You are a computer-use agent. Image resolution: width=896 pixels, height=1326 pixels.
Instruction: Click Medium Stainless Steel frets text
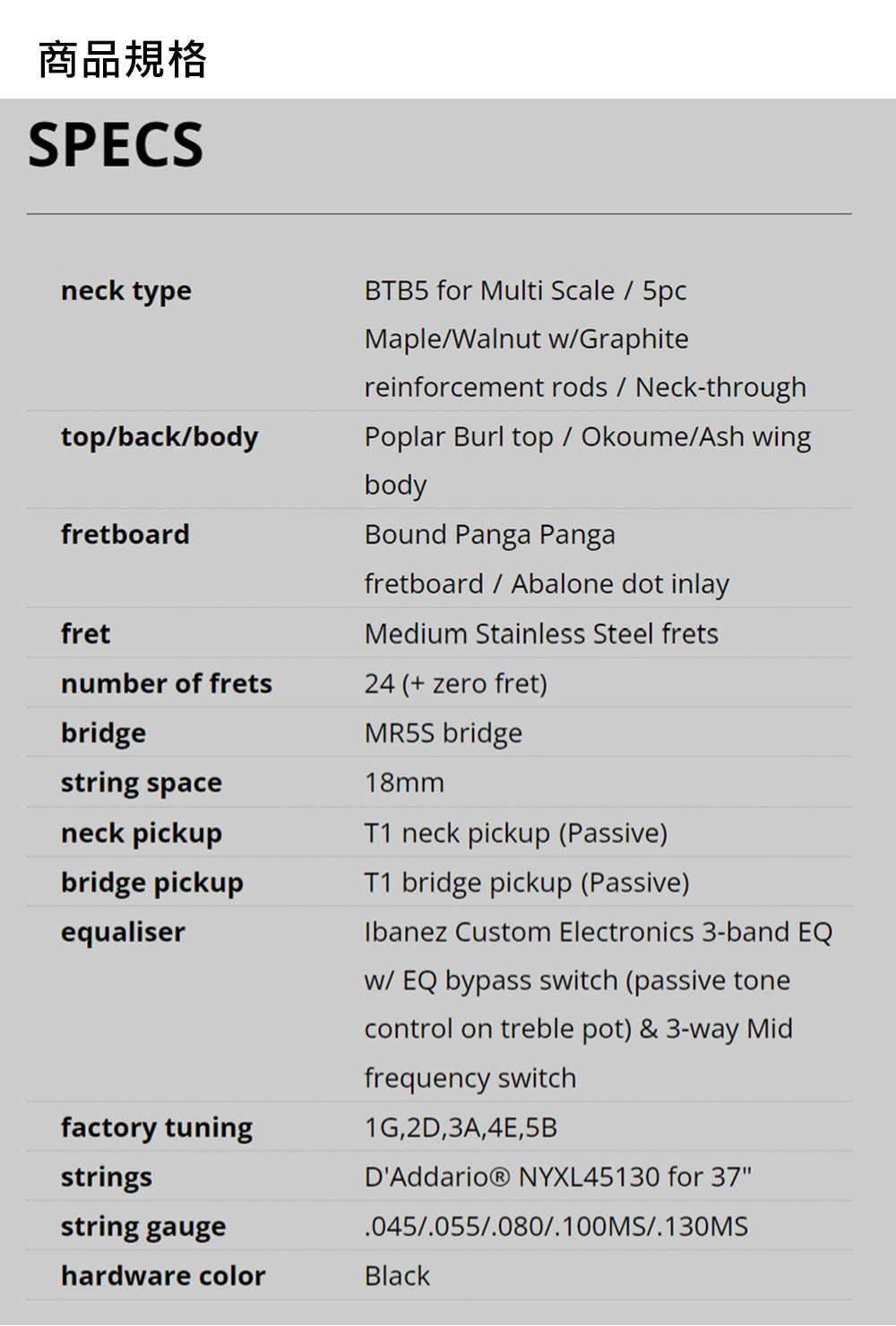pos(541,634)
